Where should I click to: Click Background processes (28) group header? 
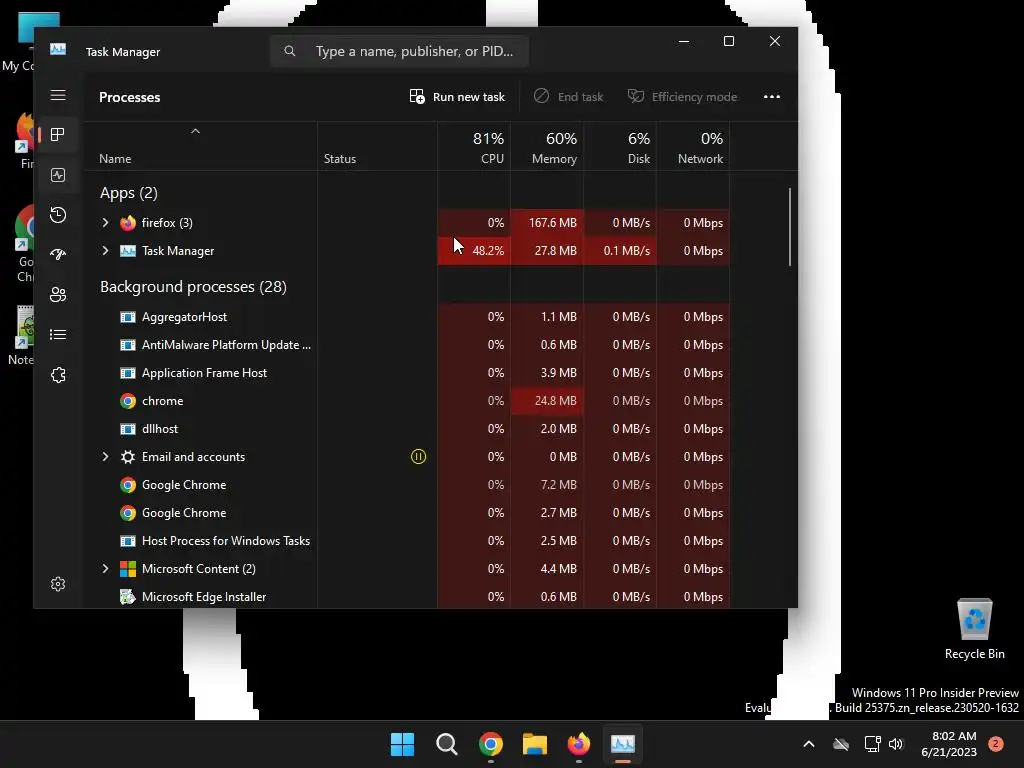(x=193, y=287)
